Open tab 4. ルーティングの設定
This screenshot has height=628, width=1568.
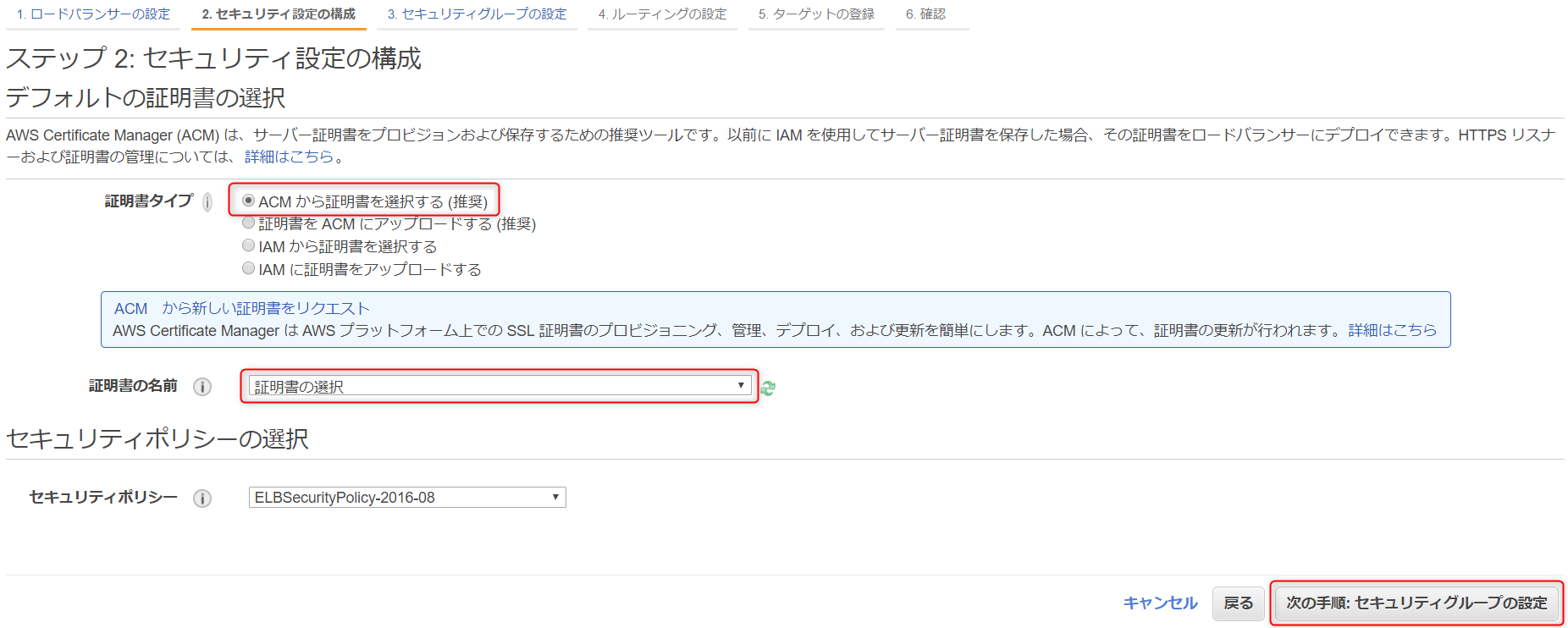pyautogui.click(x=662, y=14)
